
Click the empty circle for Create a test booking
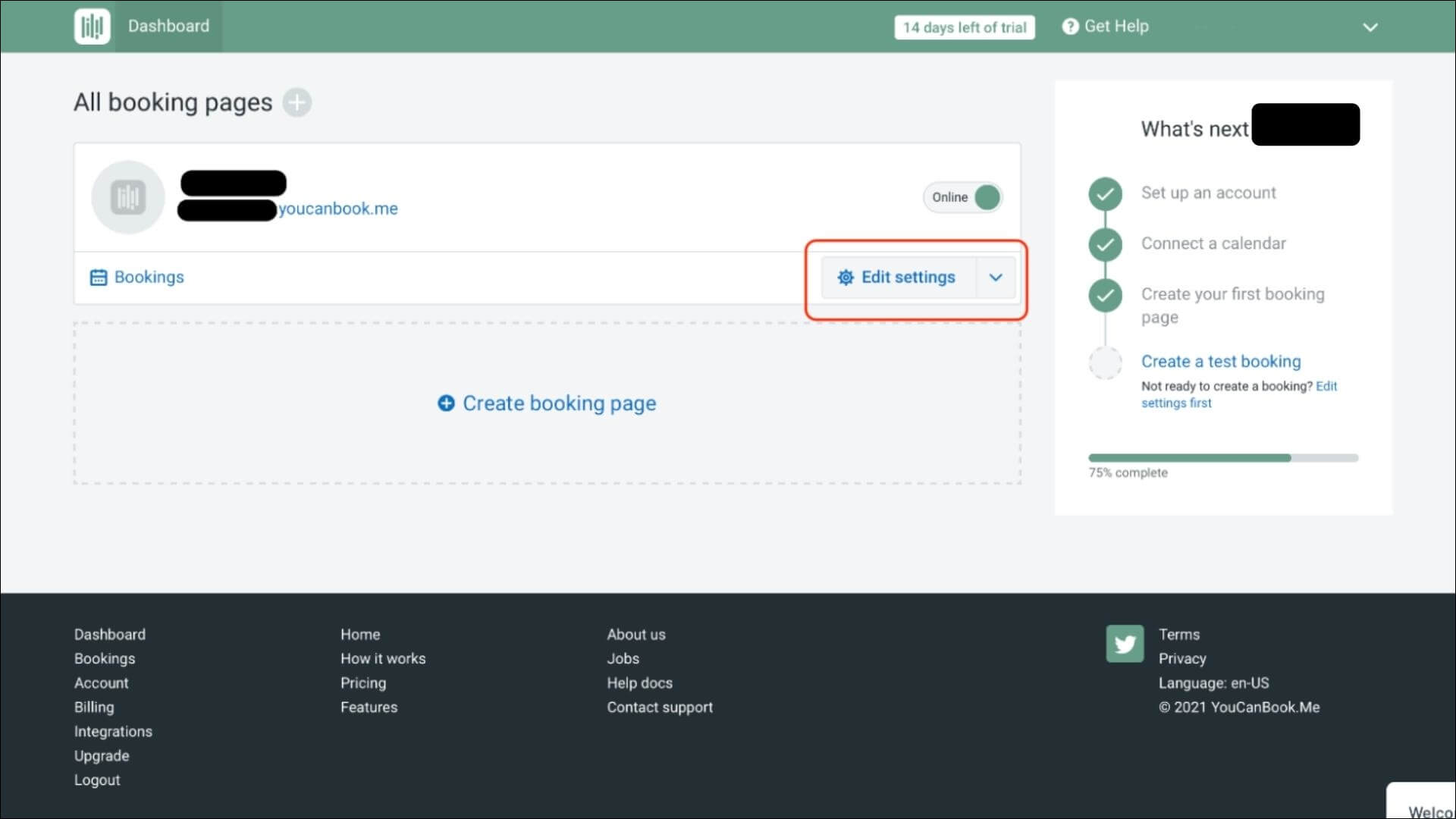[x=1105, y=362]
